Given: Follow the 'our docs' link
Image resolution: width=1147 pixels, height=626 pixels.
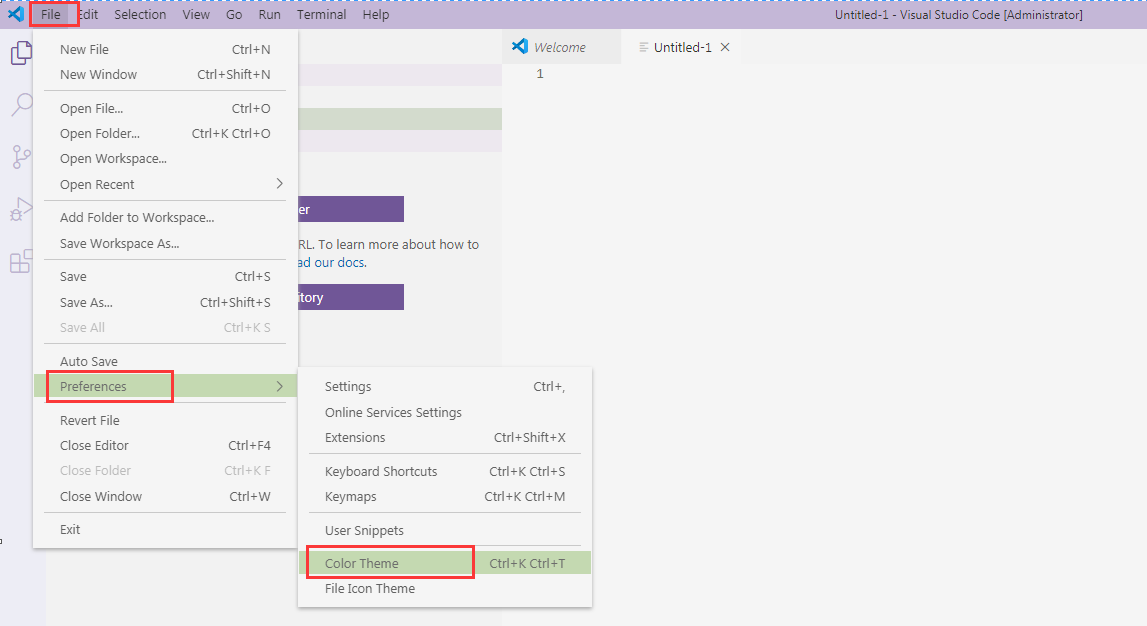Looking at the screenshot, I should point(339,263).
